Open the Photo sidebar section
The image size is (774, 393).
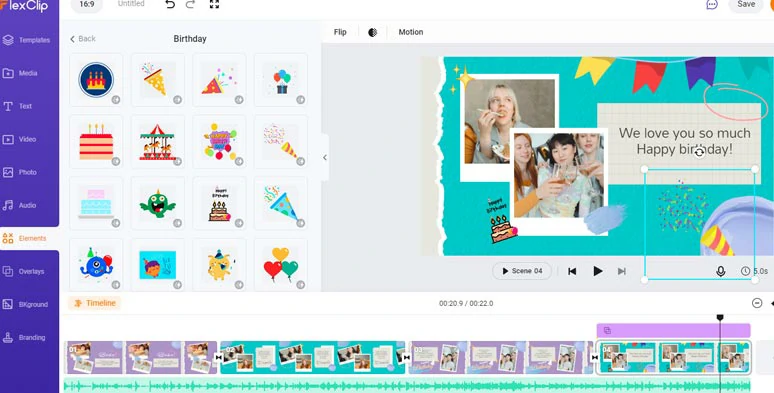click(20, 172)
